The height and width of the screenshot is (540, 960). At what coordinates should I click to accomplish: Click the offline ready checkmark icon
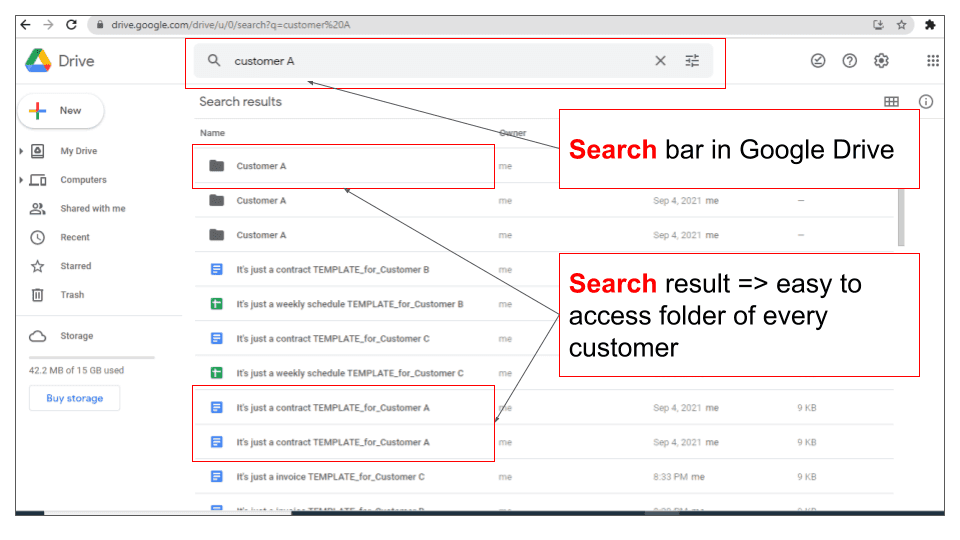818,61
